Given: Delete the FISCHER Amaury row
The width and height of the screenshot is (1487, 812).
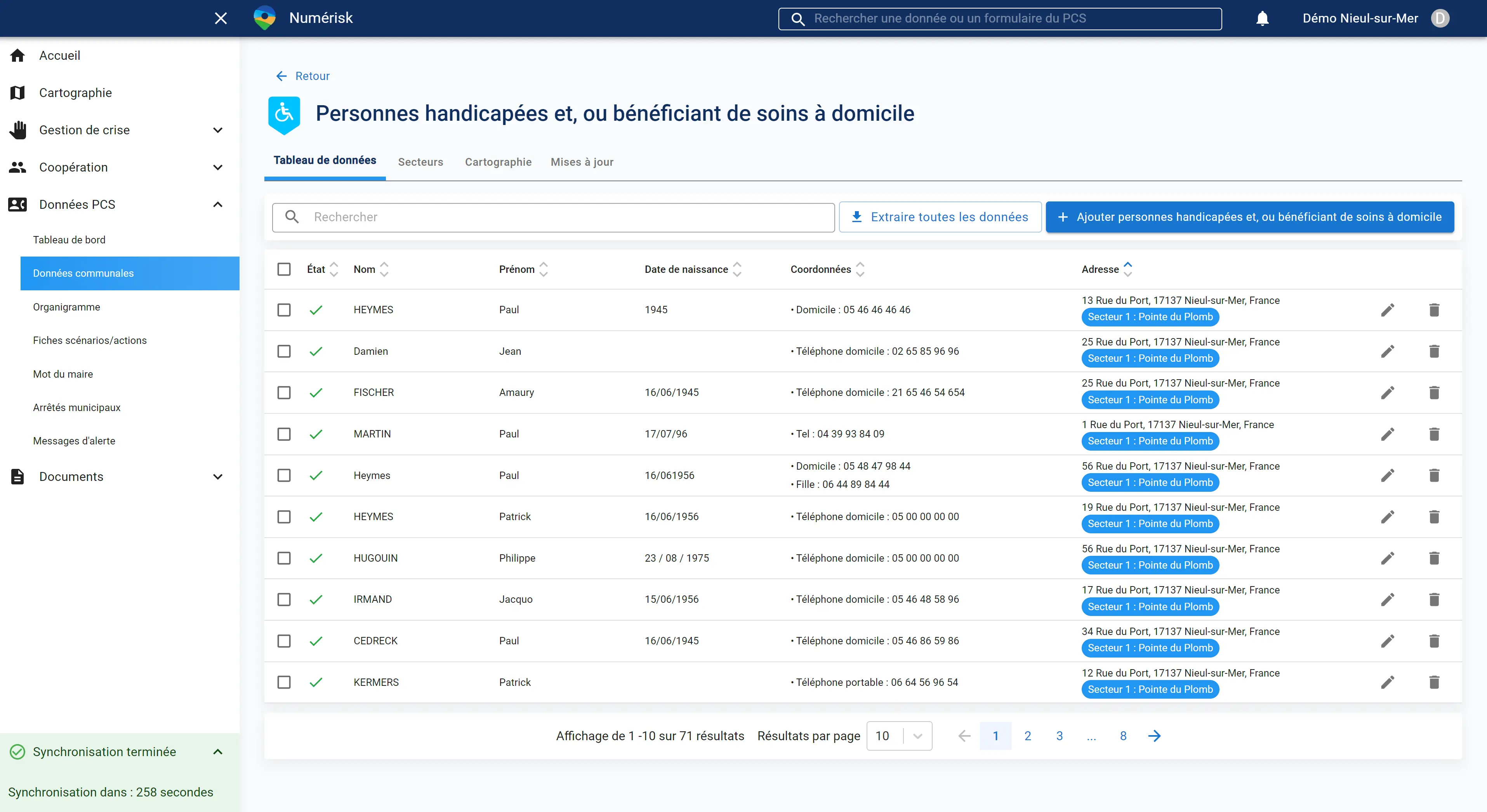Looking at the screenshot, I should (1434, 392).
